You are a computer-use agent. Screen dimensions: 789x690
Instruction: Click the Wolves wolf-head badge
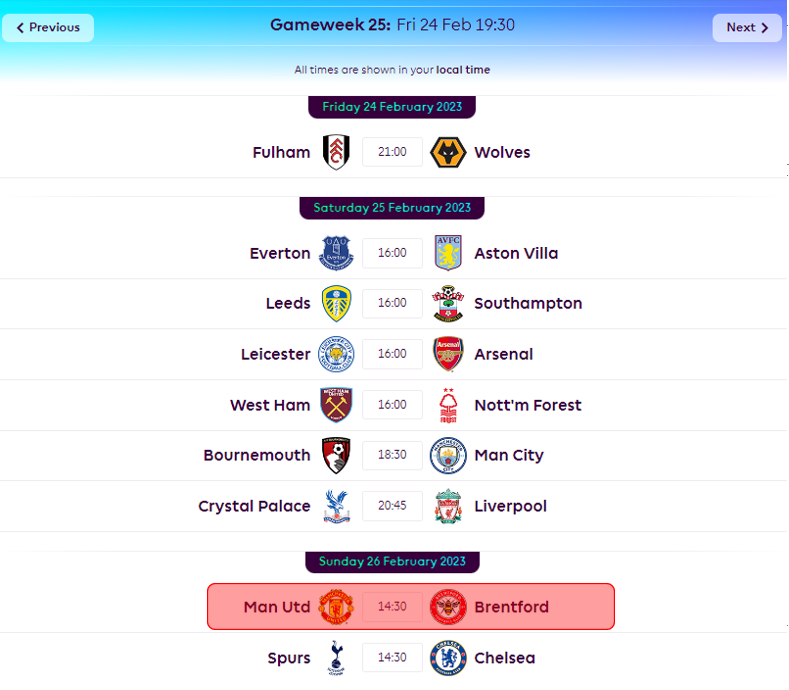[448, 152]
